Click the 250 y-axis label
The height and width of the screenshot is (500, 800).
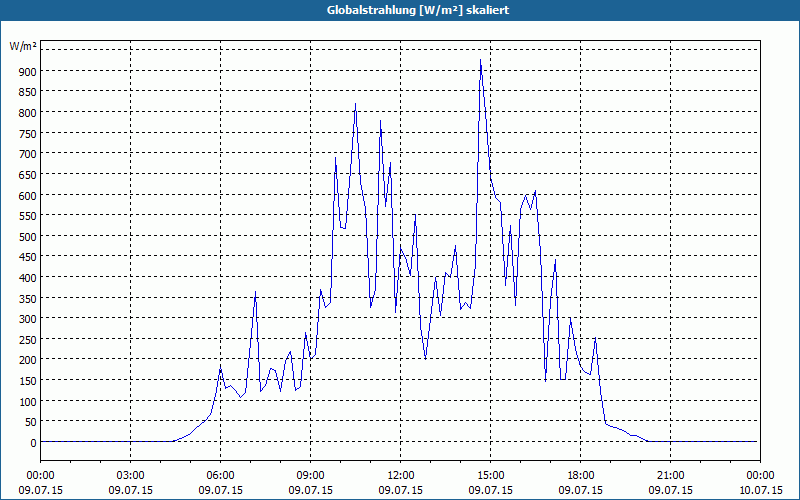click(28, 340)
